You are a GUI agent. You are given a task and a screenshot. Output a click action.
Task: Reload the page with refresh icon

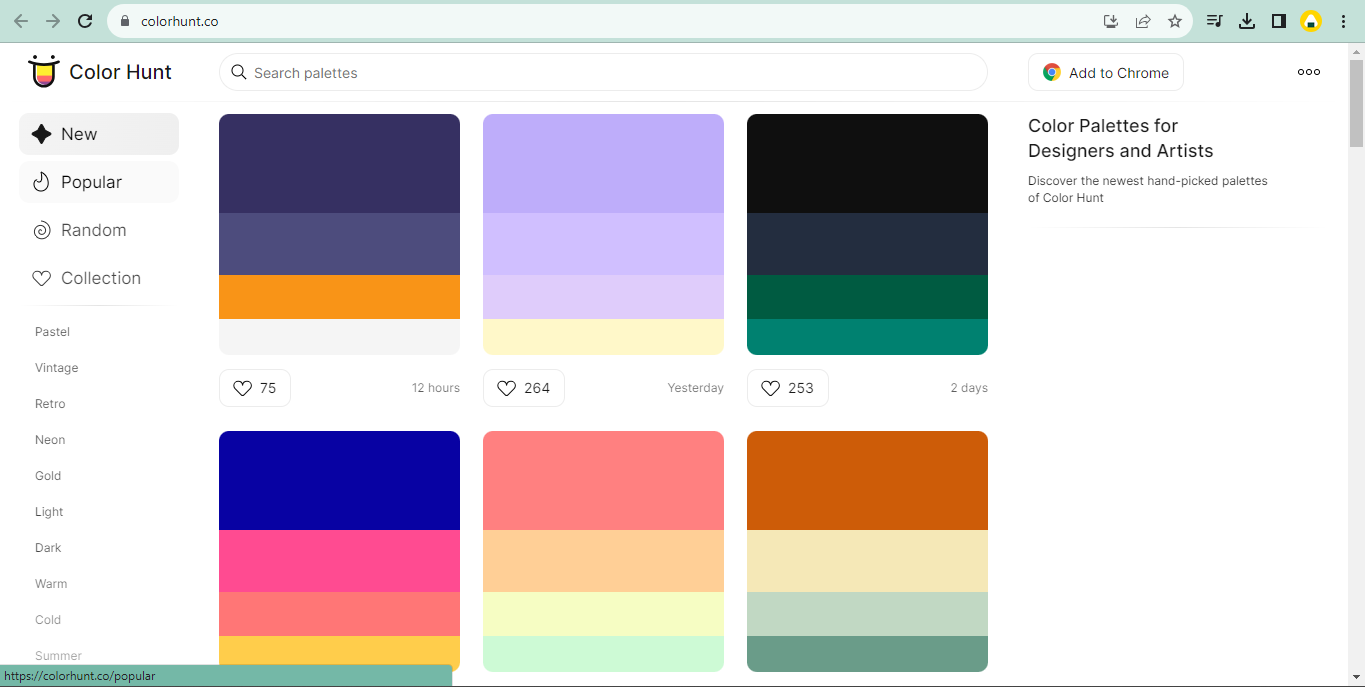tap(85, 21)
